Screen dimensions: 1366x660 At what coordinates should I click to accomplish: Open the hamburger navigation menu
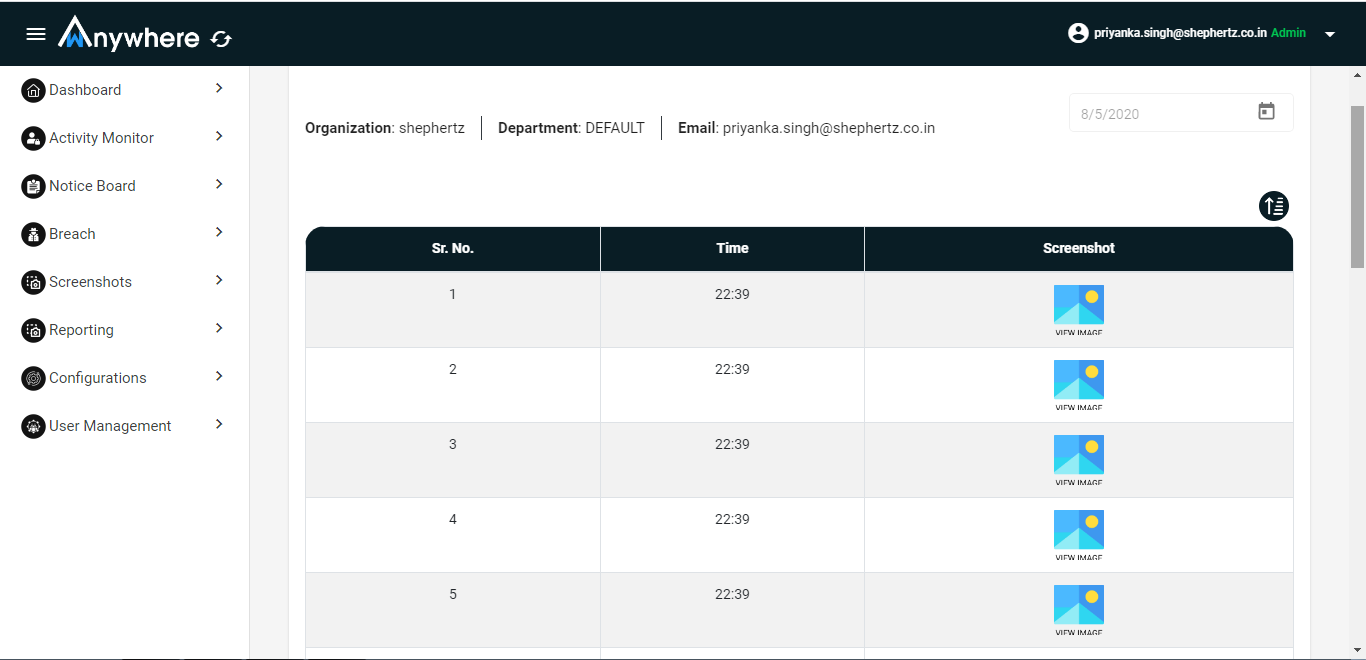(x=36, y=34)
